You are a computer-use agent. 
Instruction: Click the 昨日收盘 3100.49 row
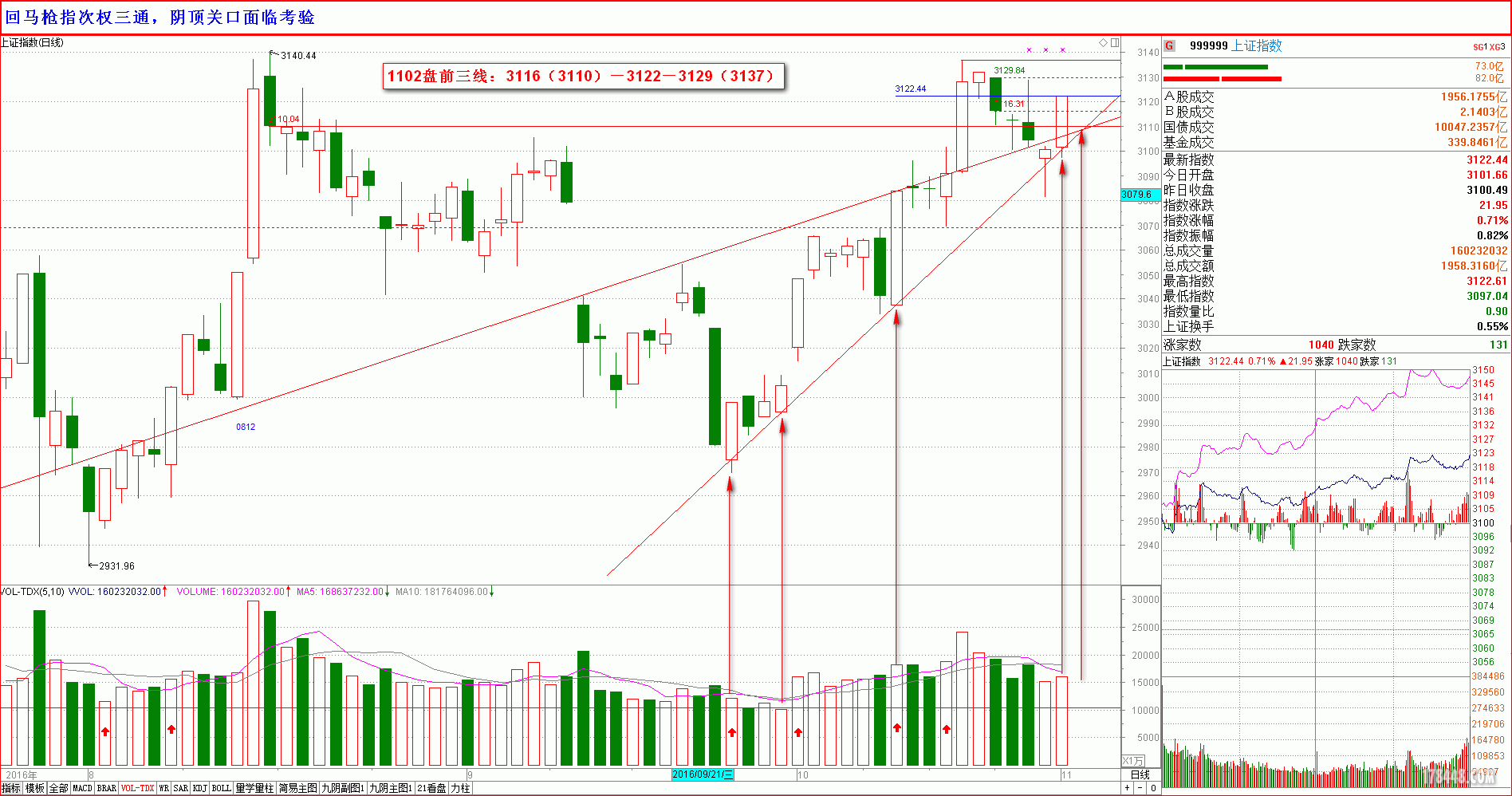(1336, 190)
